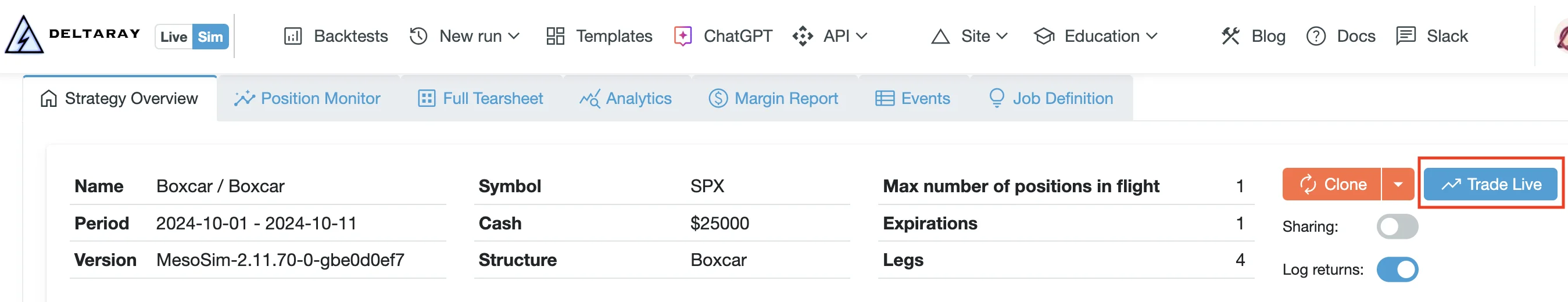Viewport: 1568px width, 302px height.
Task: Click the Margin Report dollar icon
Action: 718,99
